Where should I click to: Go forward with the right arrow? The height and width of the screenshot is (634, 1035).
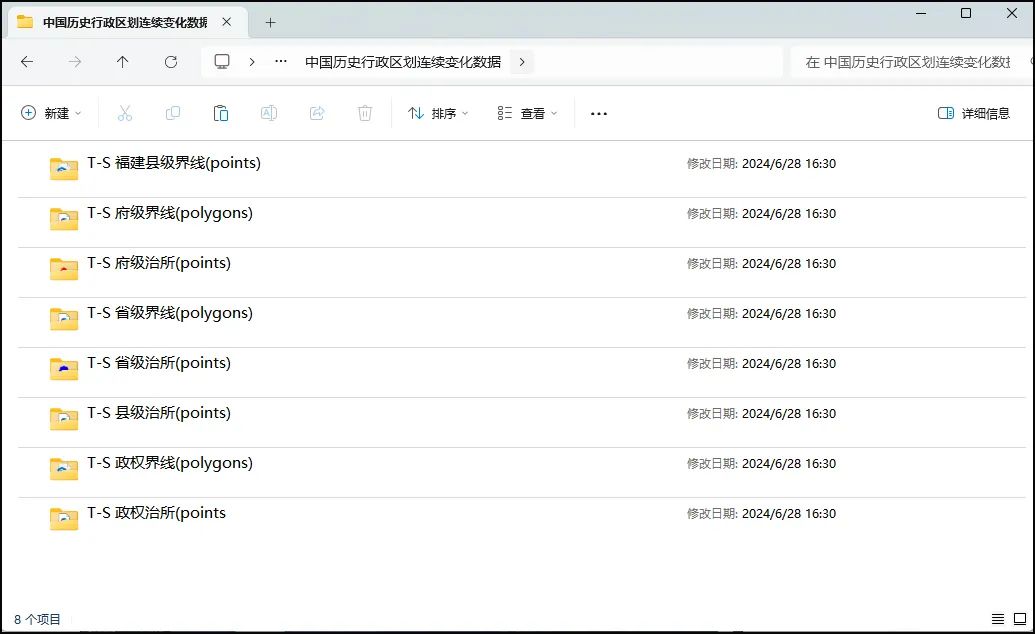(75, 62)
